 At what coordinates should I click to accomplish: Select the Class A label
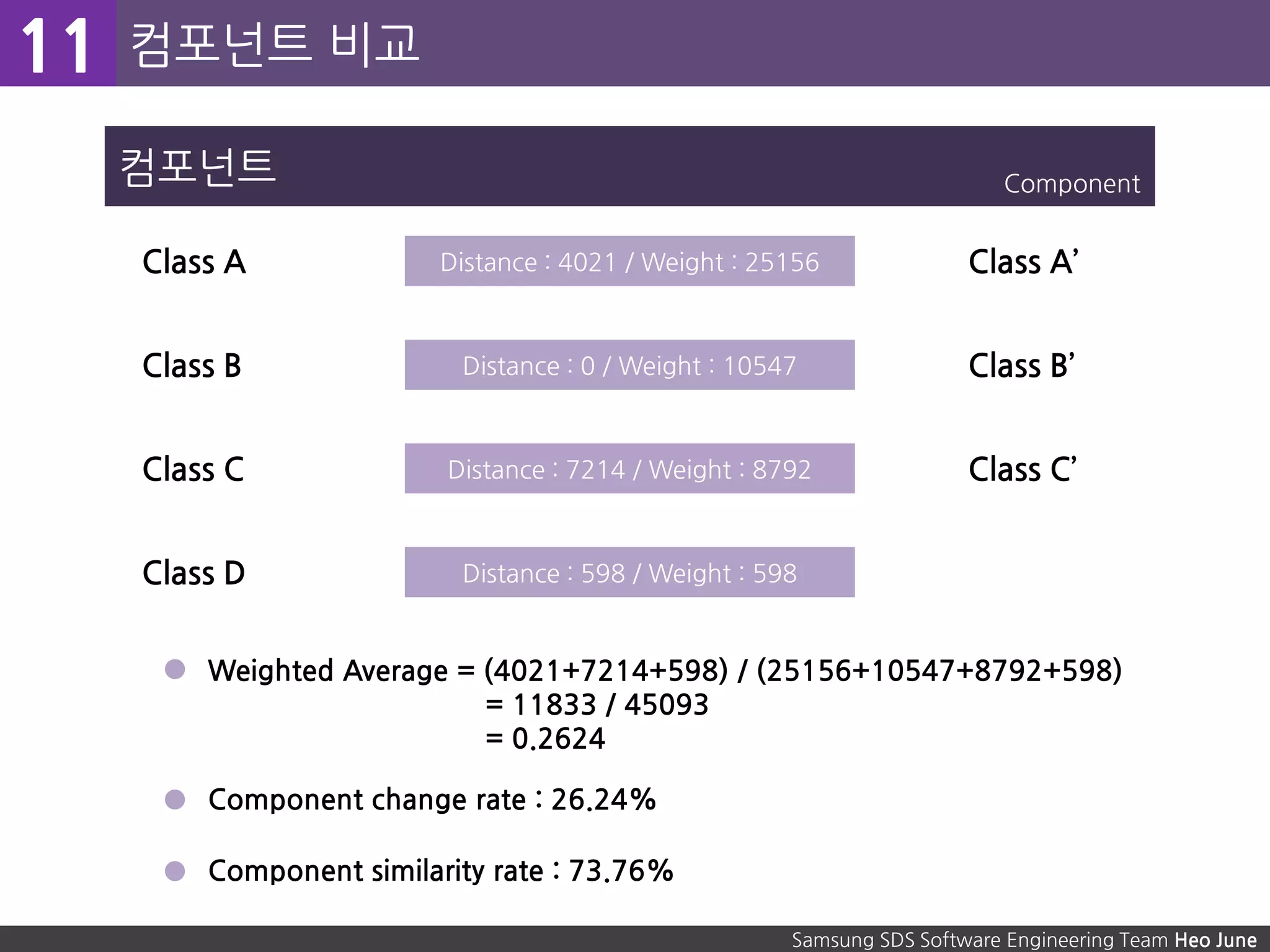pos(194,262)
